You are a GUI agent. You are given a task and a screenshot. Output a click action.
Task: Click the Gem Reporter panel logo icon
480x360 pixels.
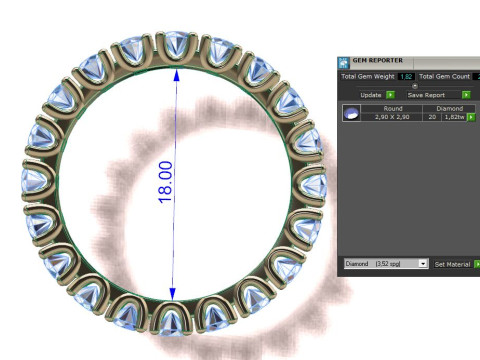[343, 63]
